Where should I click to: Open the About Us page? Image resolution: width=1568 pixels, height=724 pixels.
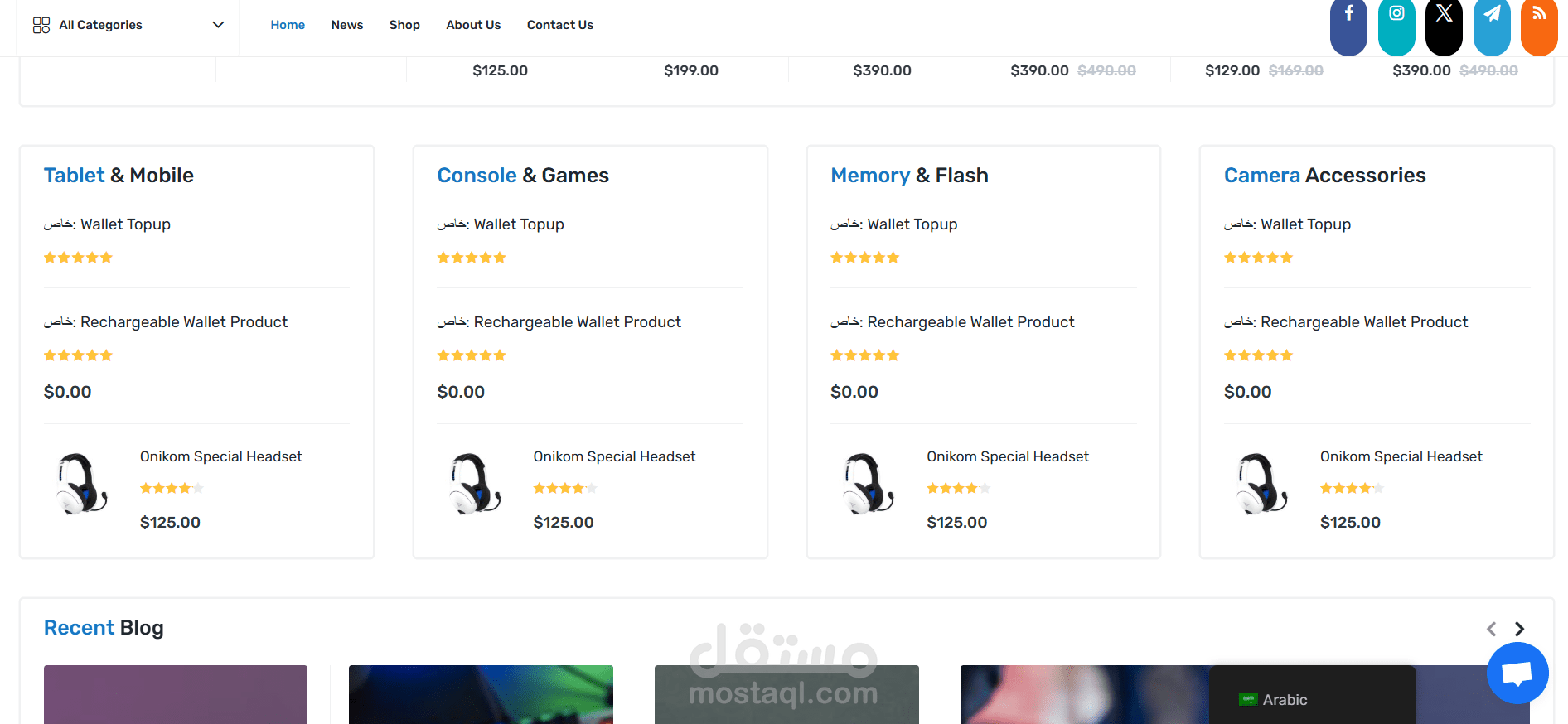click(x=473, y=25)
